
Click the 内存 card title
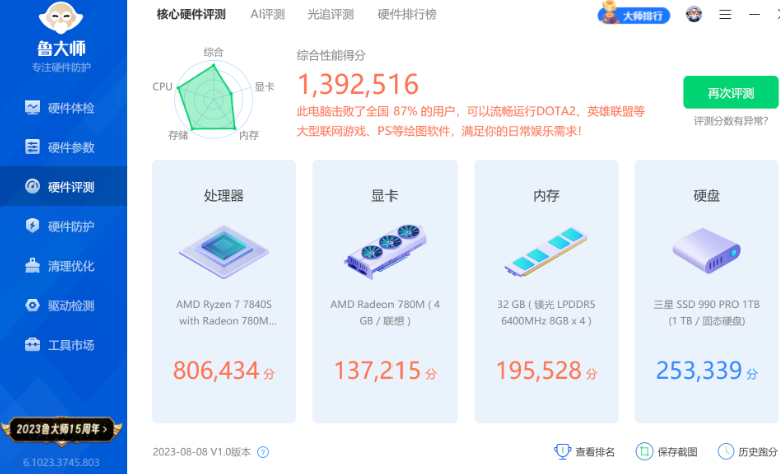[546, 195]
